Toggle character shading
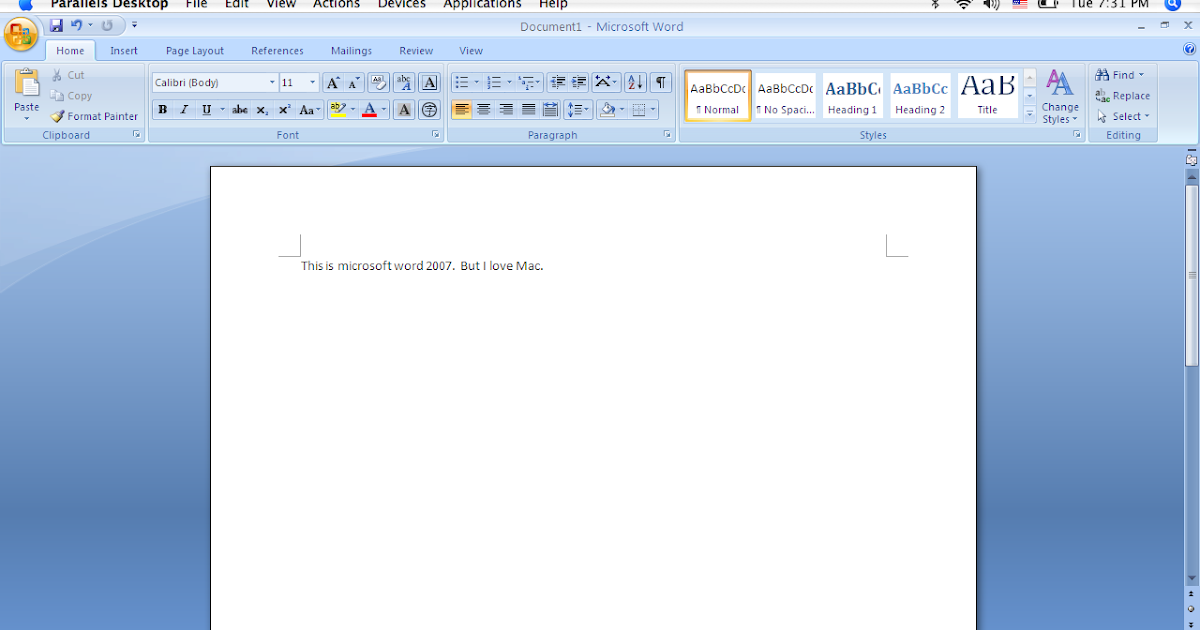The image size is (1200, 630). (404, 110)
